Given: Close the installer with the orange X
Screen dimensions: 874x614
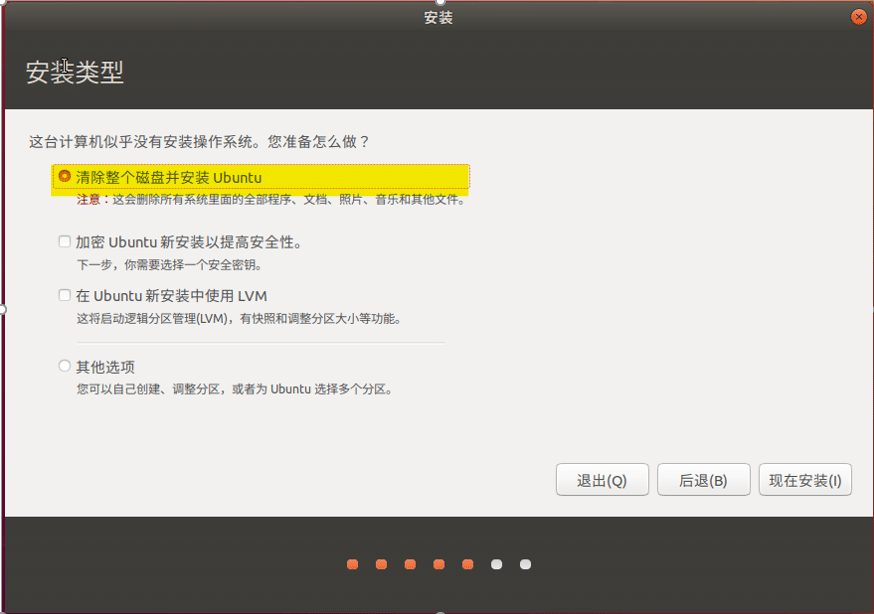Looking at the screenshot, I should coord(858,17).
